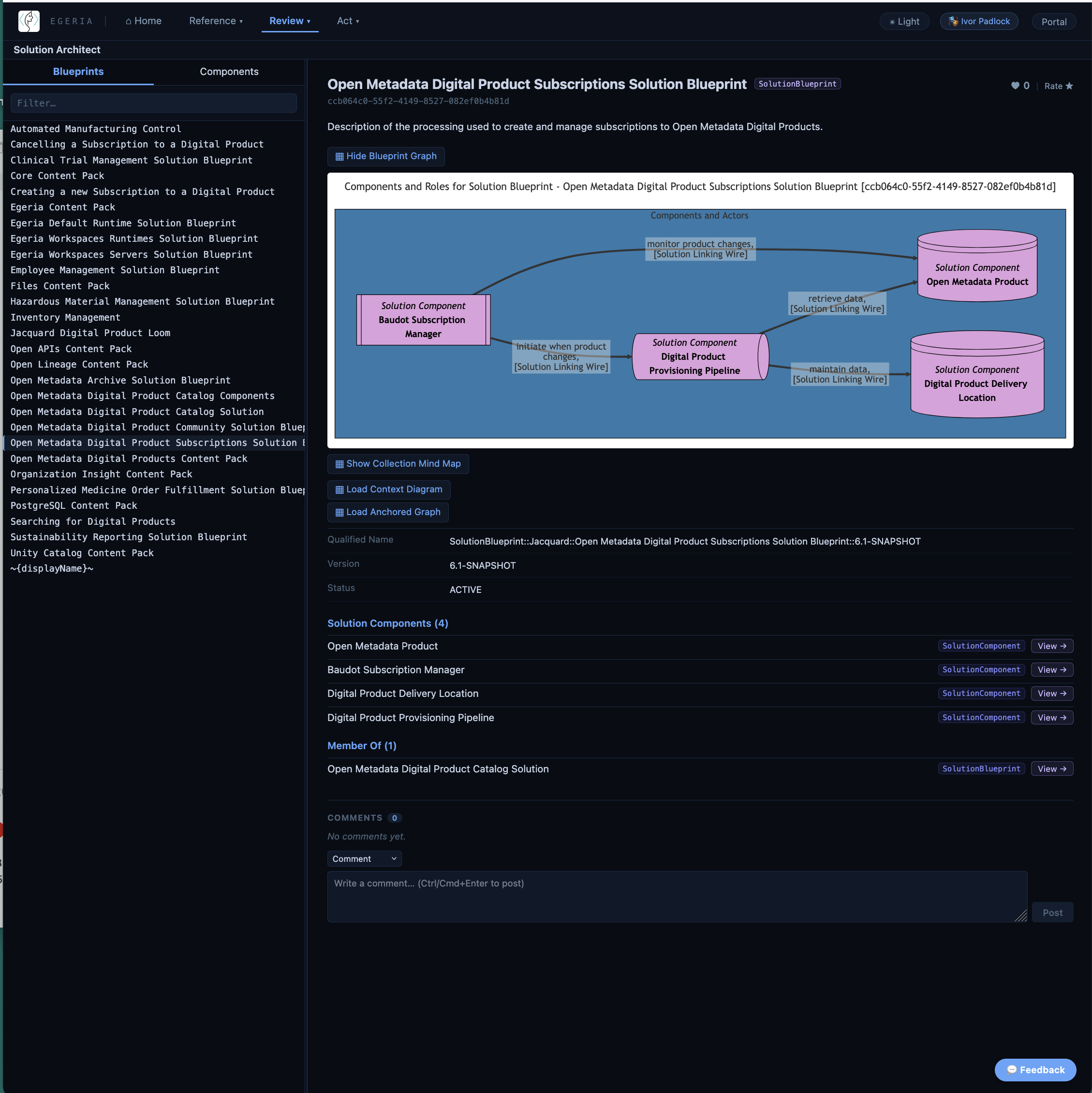Click the Post comment button
The width and height of the screenshot is (1092, 1093).
[1052, 913]
